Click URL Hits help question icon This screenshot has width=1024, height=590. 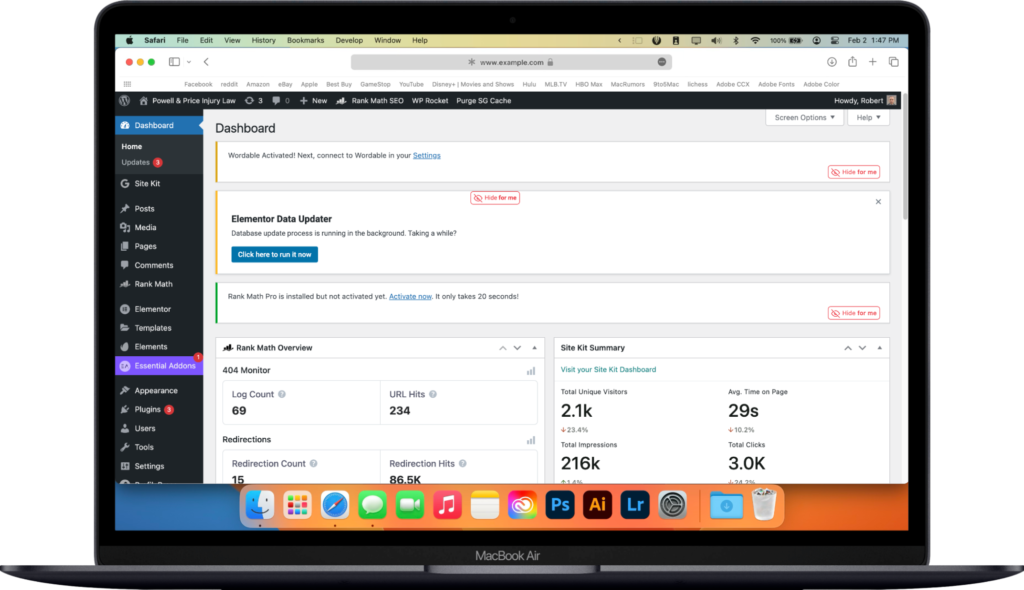point(433,394)
